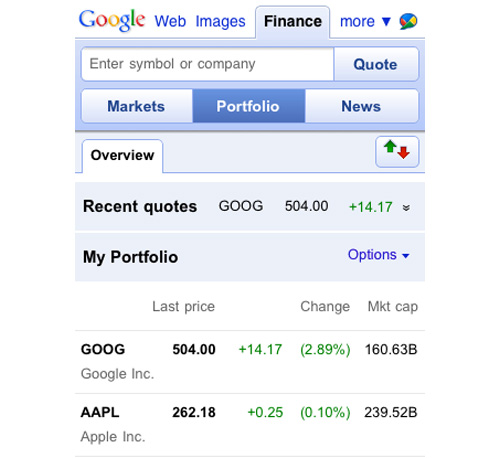Toggle the green/red arrows change view button
The image size is (500, 458).
[x=397, y=152]
